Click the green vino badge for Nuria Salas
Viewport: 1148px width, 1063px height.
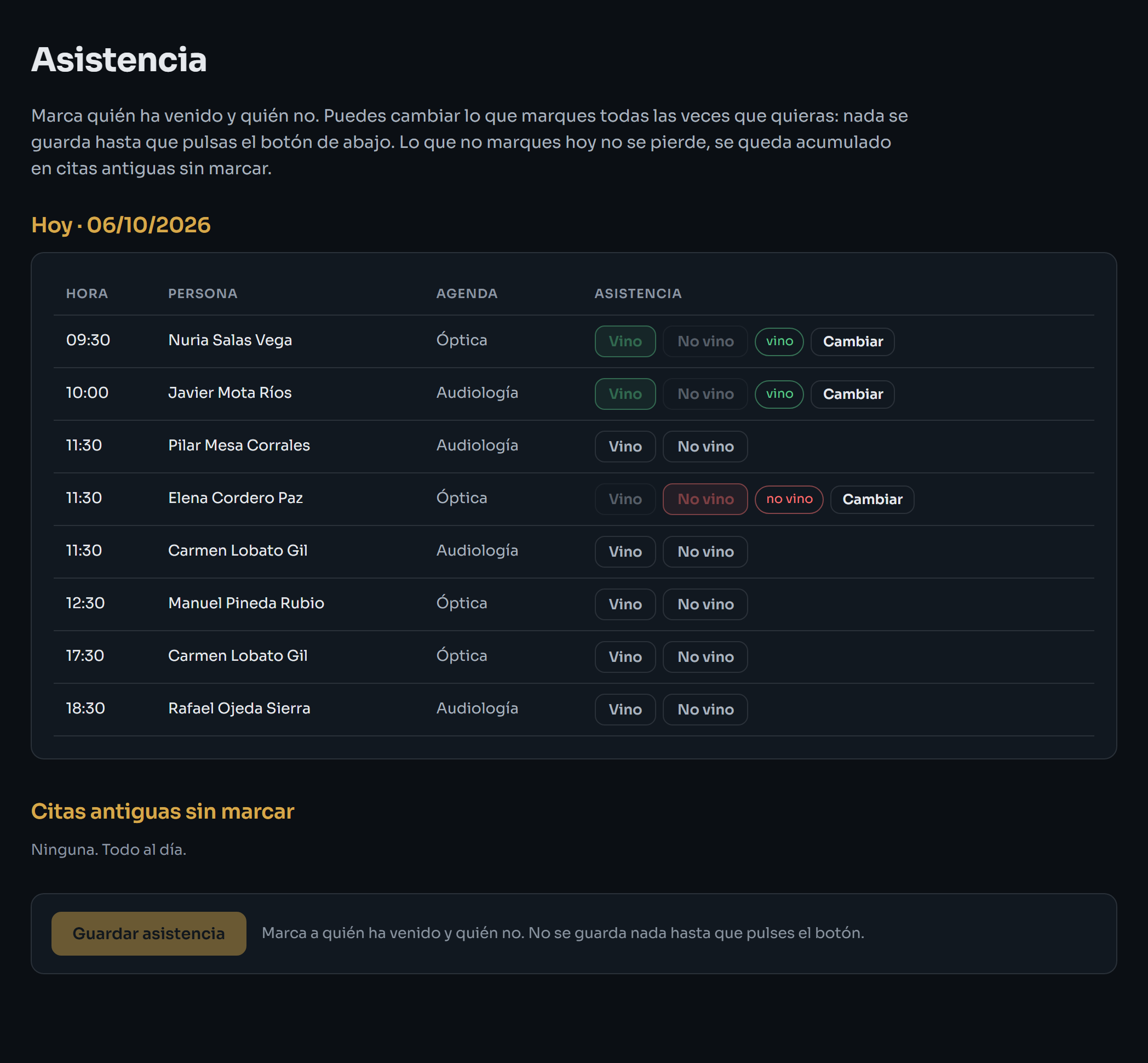[779, 342]
